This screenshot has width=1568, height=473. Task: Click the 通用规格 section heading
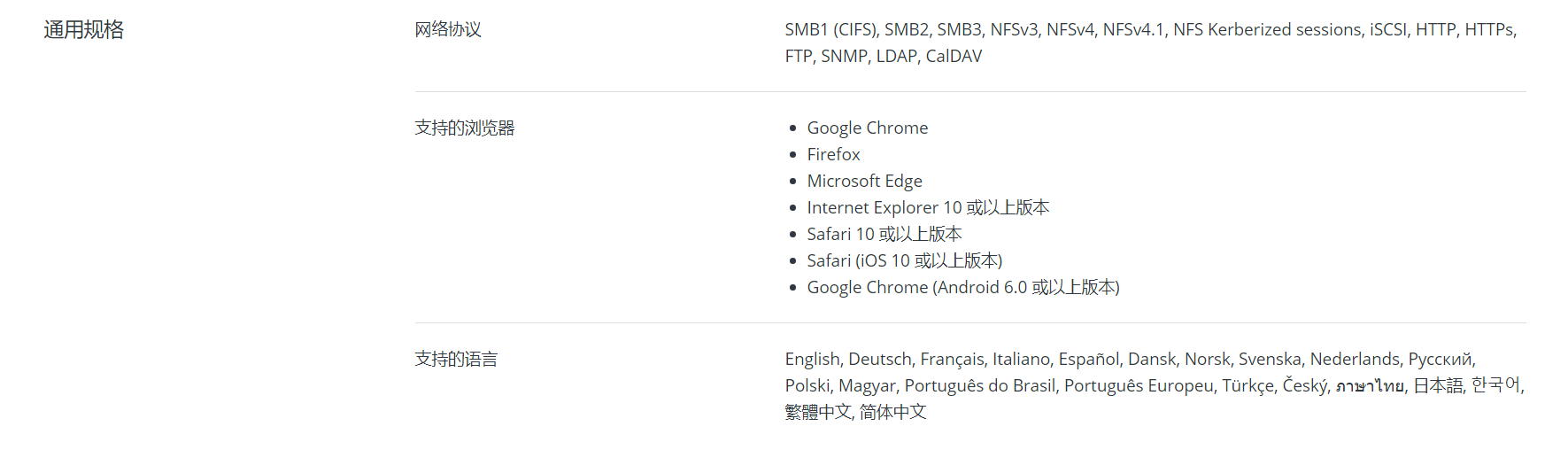tap(84, 30)
